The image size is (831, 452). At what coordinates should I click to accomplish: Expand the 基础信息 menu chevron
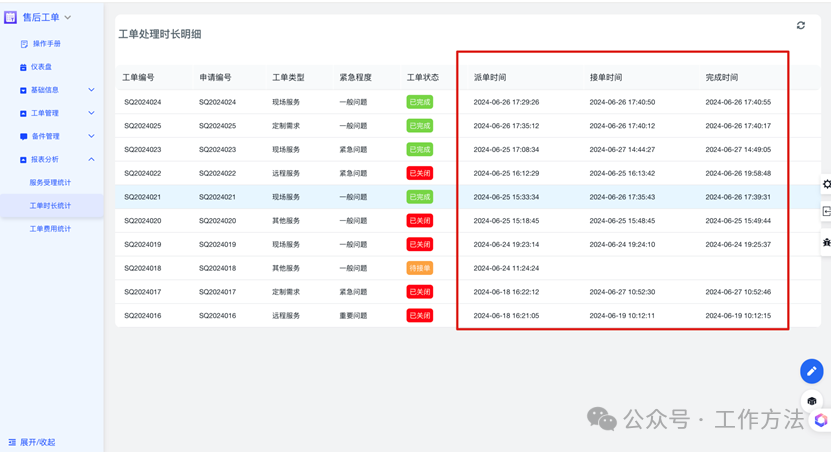tap(91, 90)
